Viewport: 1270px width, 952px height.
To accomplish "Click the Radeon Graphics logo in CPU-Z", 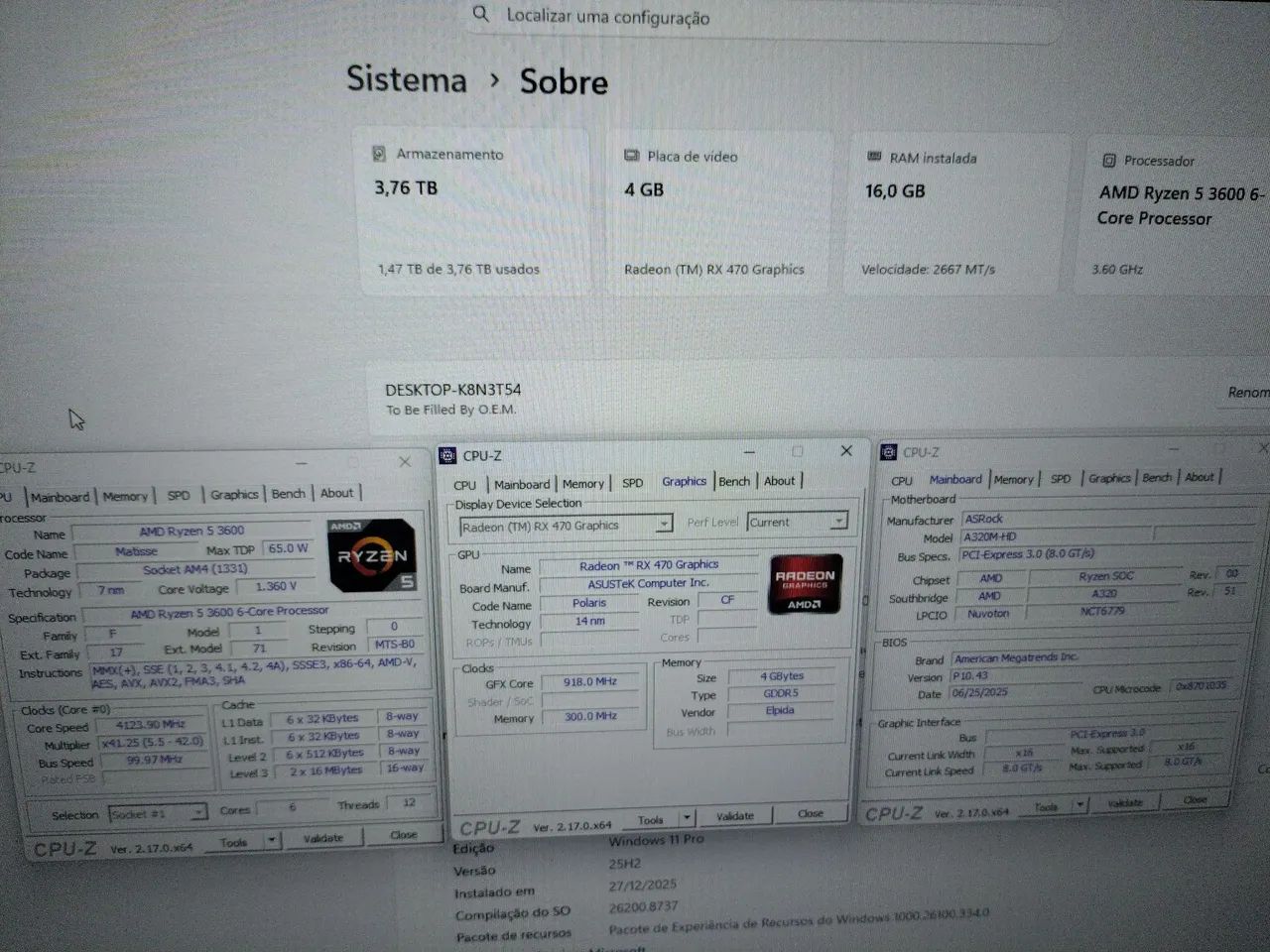I will [x=806, y=584].
